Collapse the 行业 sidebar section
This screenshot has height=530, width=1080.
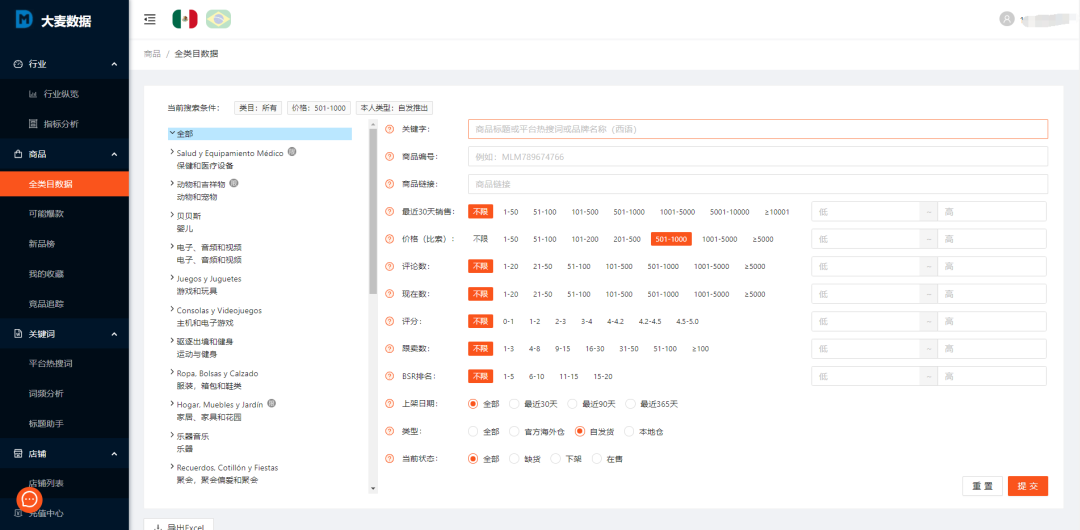pyautogui.click(x=114, y=64)
